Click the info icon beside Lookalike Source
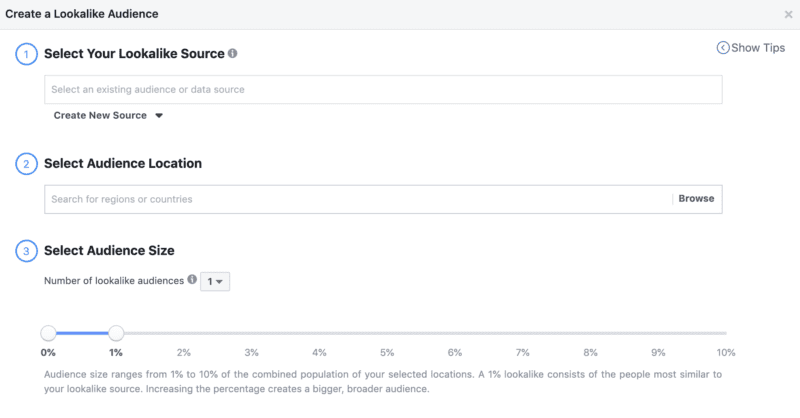This screenshot has height=418, width=800. click(233, 53)
